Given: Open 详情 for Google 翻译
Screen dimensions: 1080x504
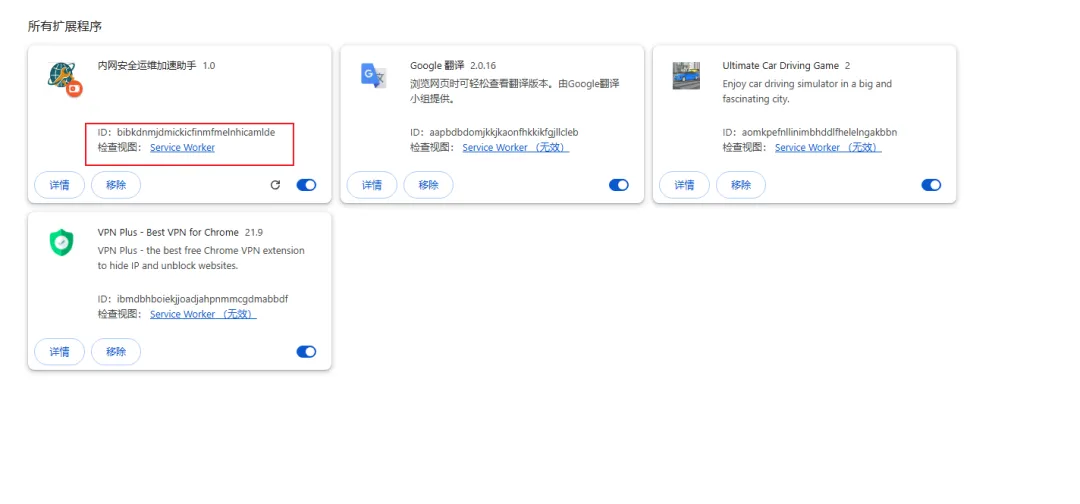Looking at the screenshot, I should pyautogui.click(x=372, y=185).
